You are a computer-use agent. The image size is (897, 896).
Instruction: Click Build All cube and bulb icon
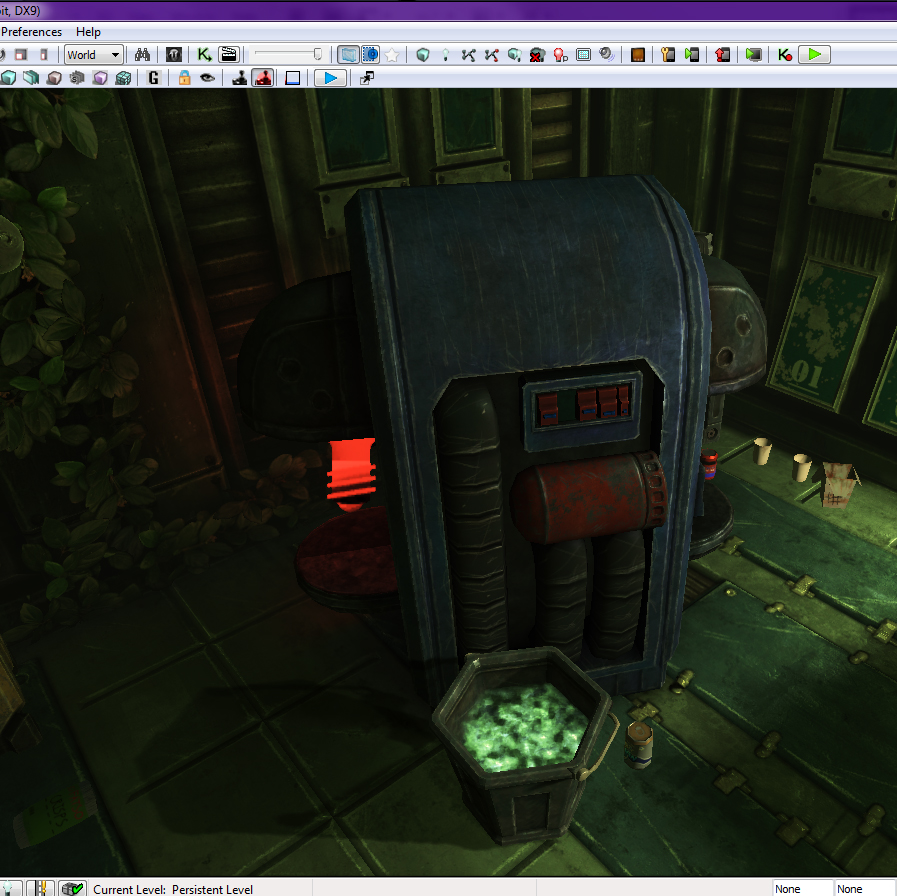pos(514,55)
